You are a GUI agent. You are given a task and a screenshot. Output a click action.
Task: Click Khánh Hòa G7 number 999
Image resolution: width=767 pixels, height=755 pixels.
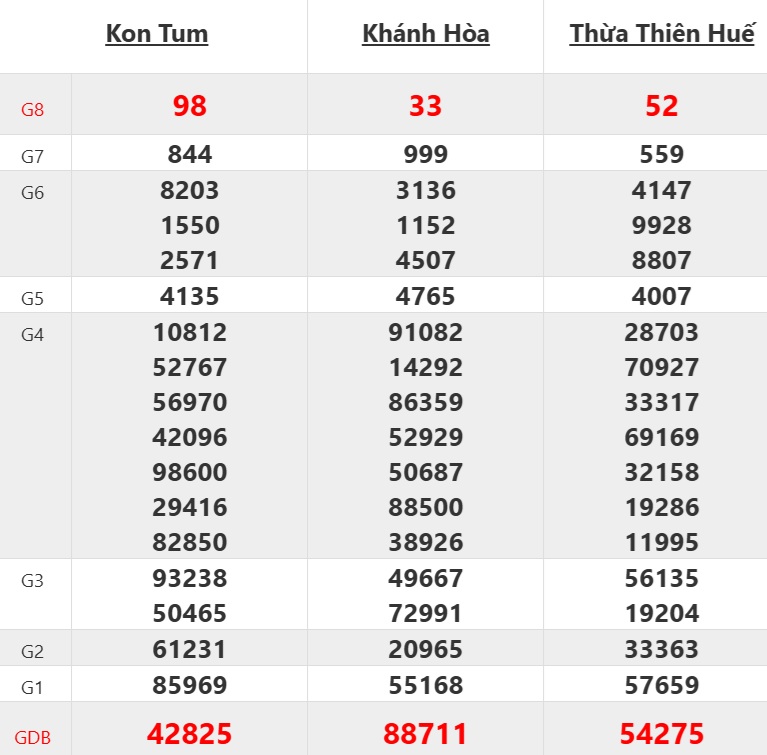pyautogui.click(x=426, y=154)
